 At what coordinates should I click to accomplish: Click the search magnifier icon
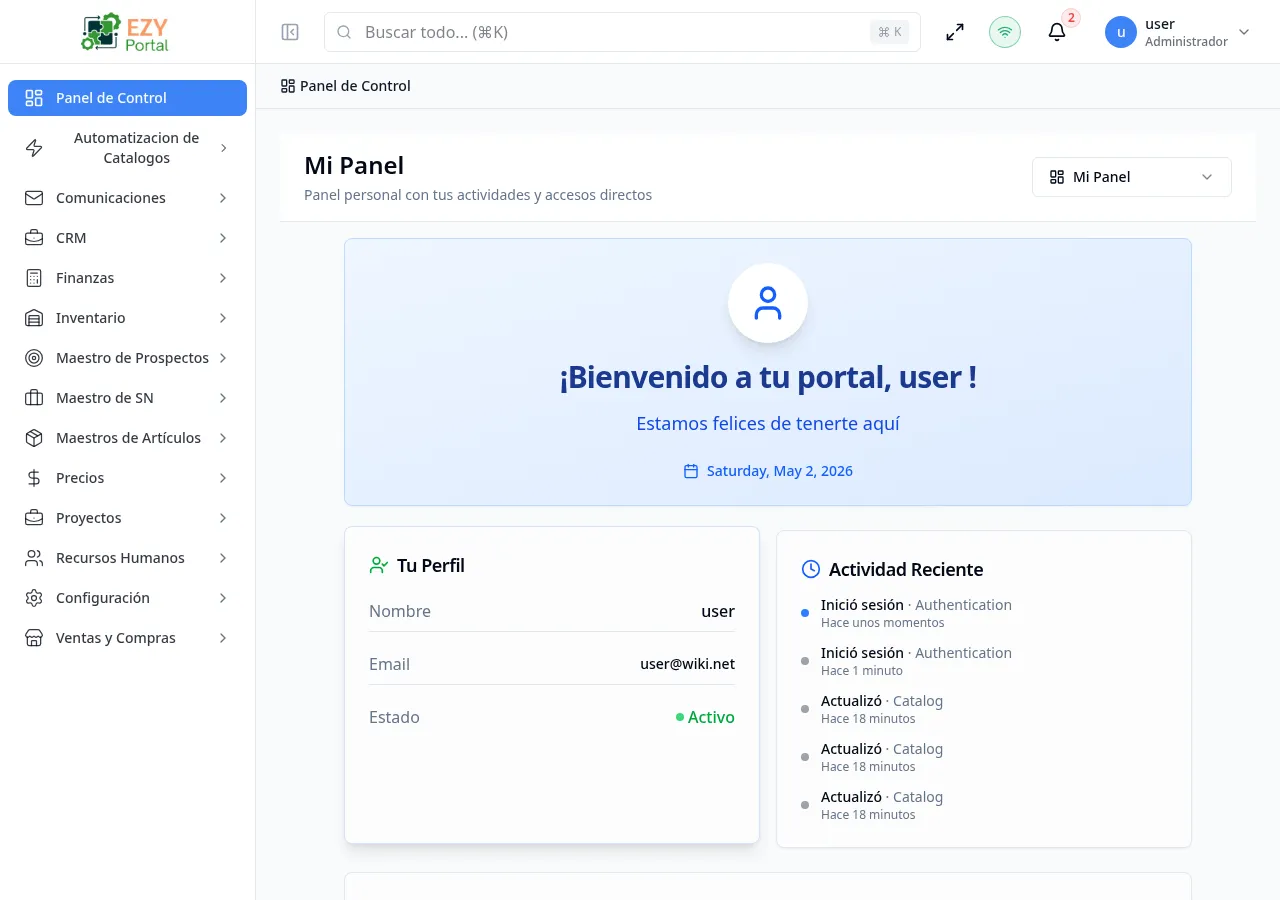pos(344,32)
